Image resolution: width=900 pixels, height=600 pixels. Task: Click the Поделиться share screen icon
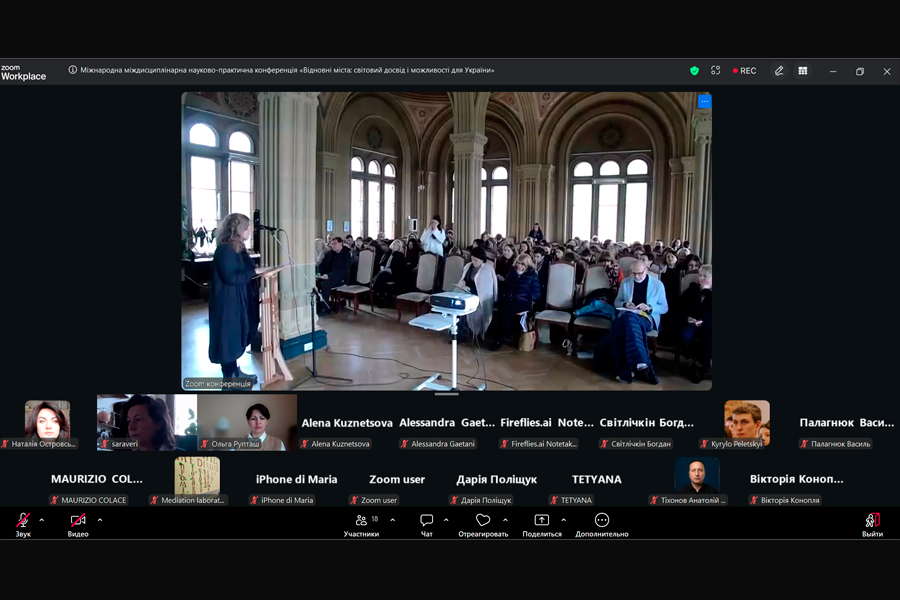point(542,524)
